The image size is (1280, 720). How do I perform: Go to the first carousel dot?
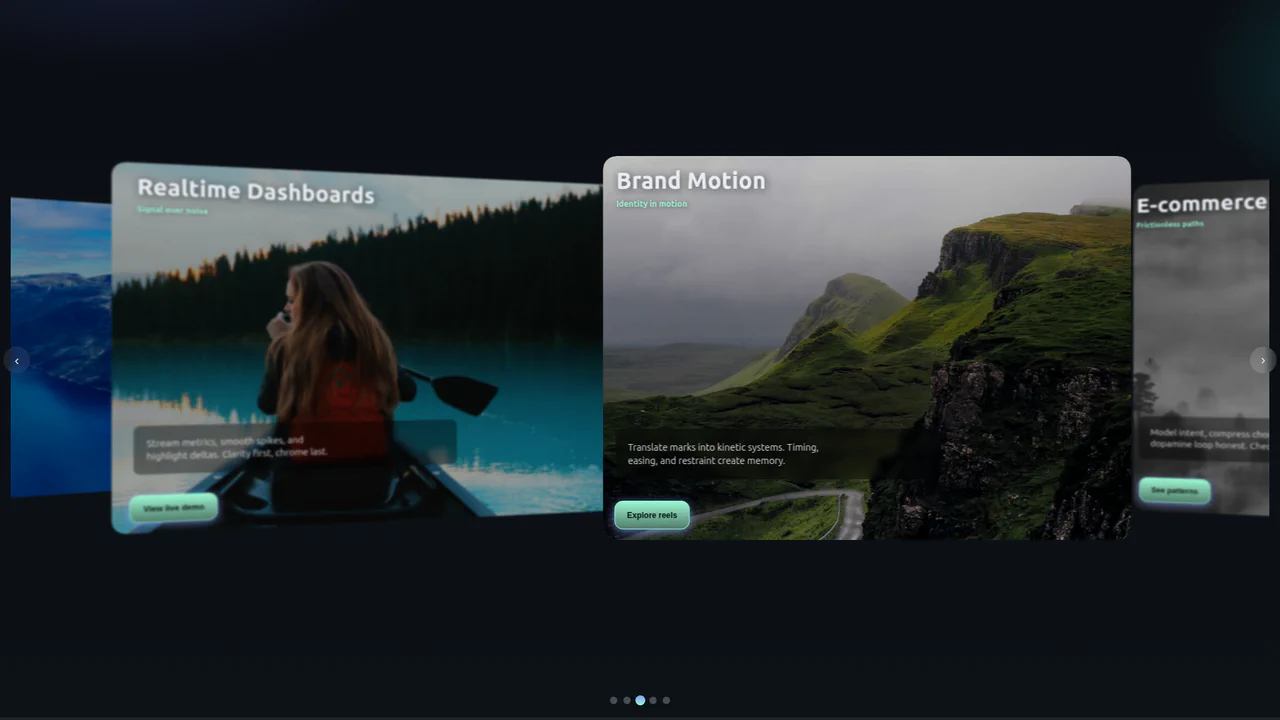614,700
